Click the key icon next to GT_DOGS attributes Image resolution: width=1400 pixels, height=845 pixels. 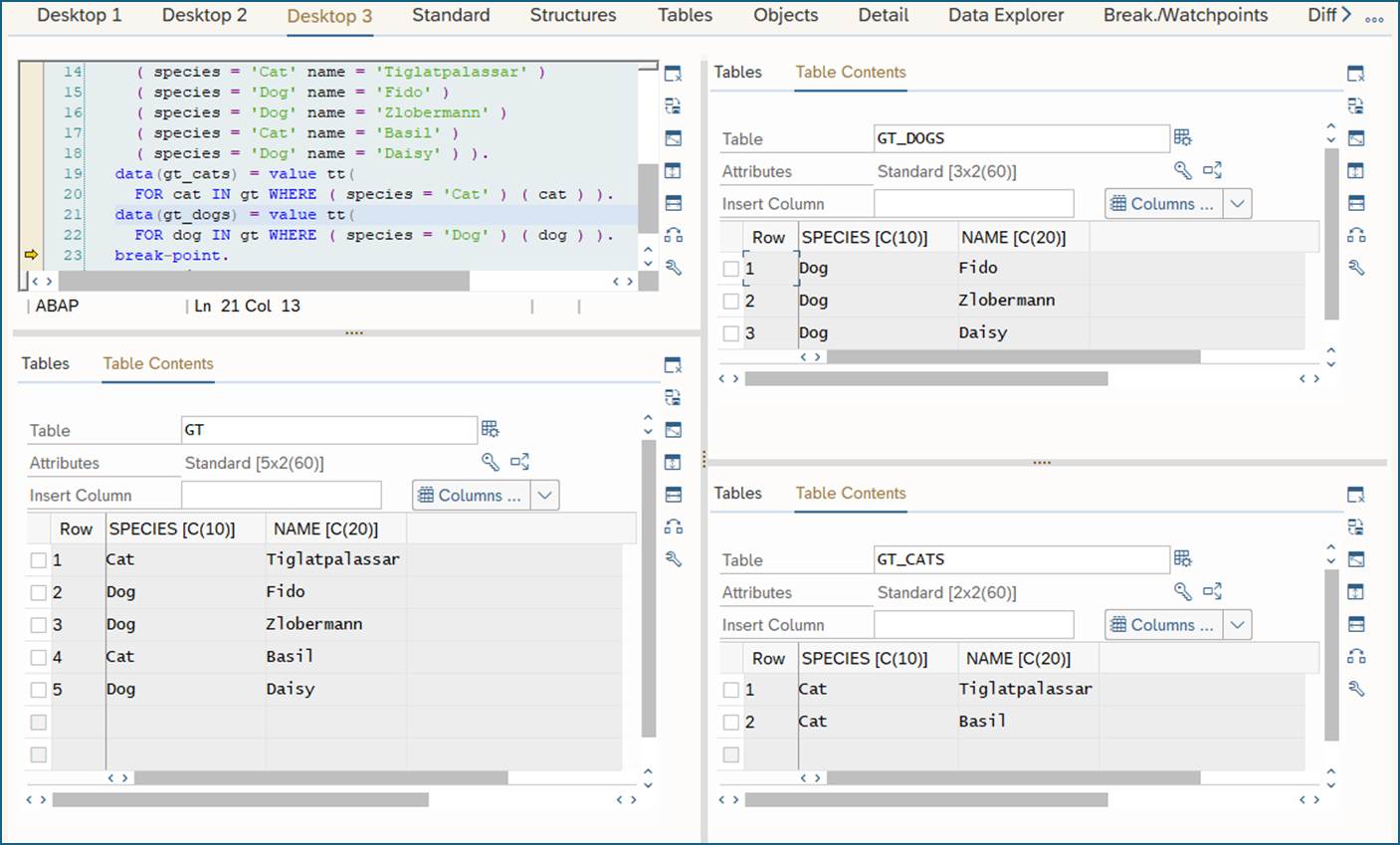[x=1182, y=171]
